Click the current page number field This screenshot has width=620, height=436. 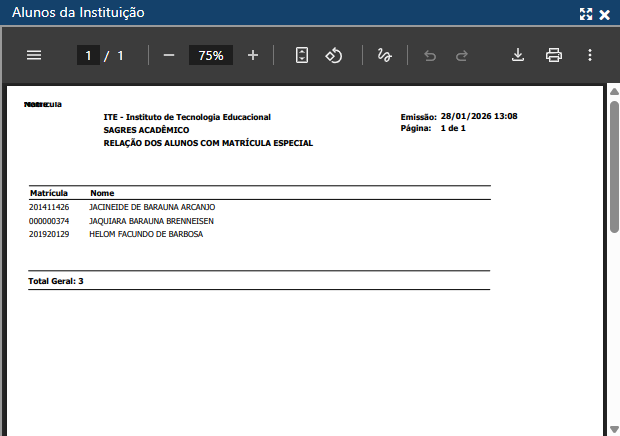click(x=88, y=56)
